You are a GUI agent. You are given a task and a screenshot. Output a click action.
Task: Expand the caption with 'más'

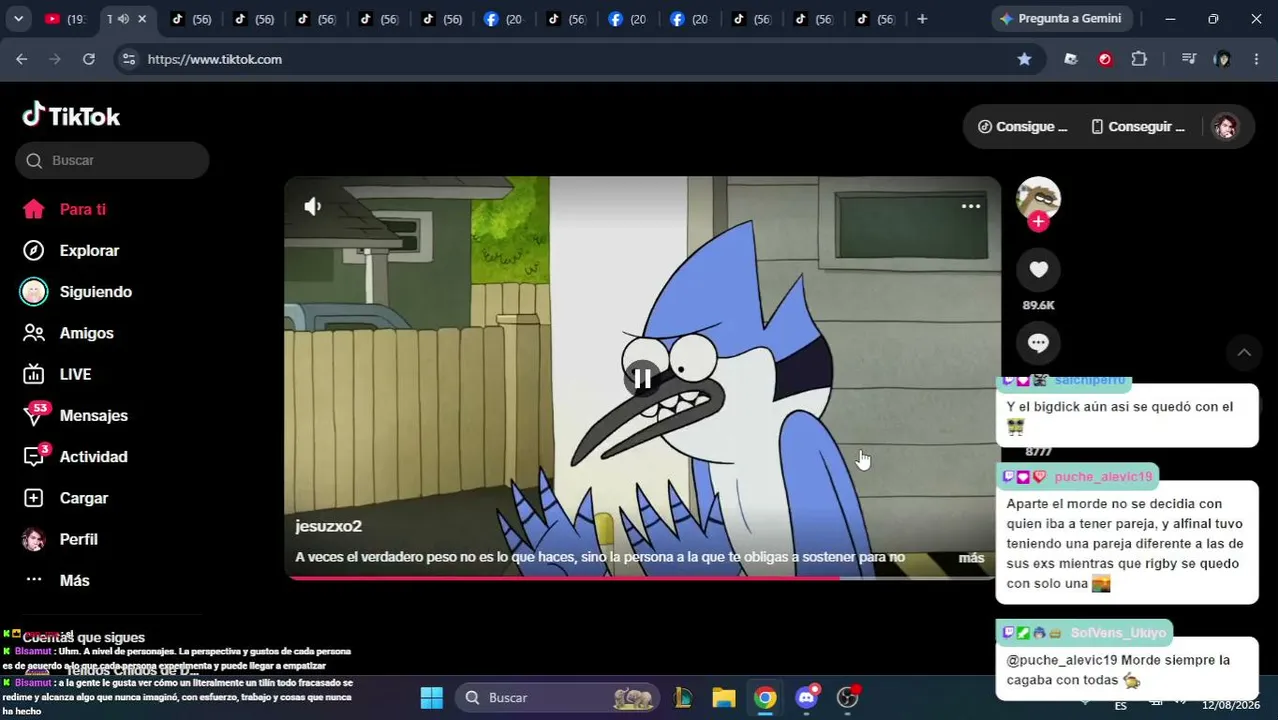[971, 558]
